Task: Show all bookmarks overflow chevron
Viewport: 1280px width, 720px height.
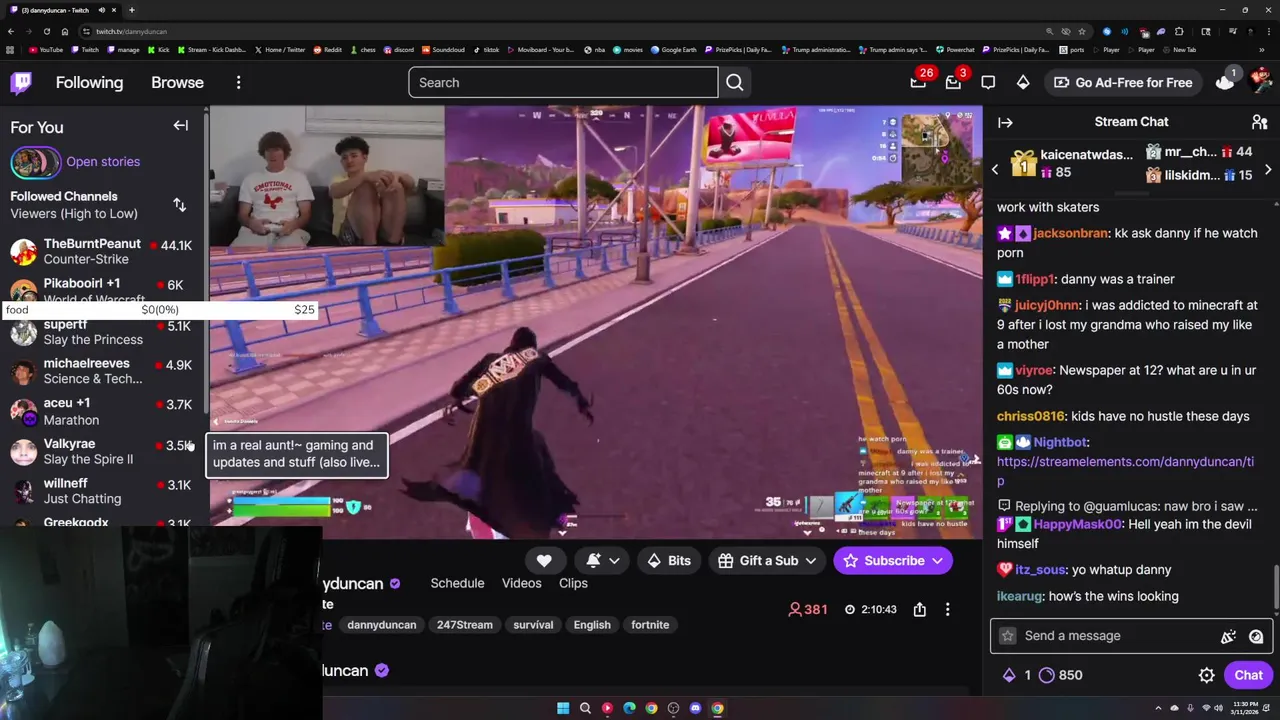Action: (x=1260, y=49)
